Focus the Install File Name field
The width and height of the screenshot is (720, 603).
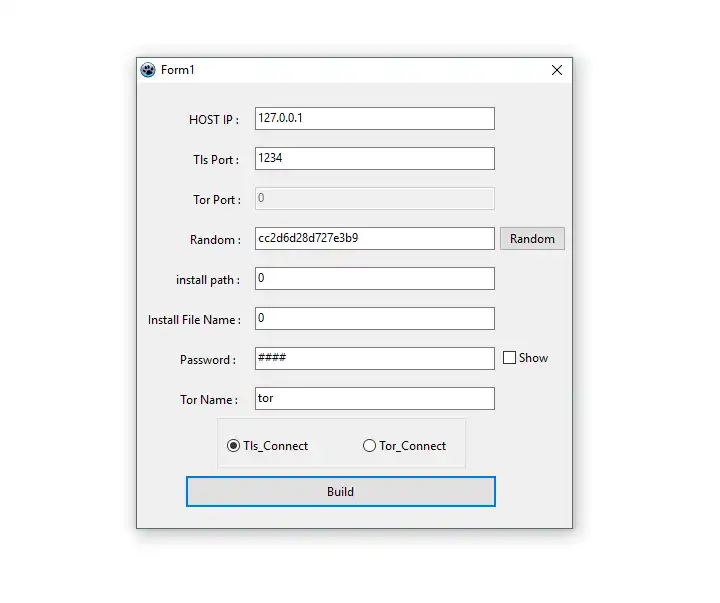coord(374,318)
